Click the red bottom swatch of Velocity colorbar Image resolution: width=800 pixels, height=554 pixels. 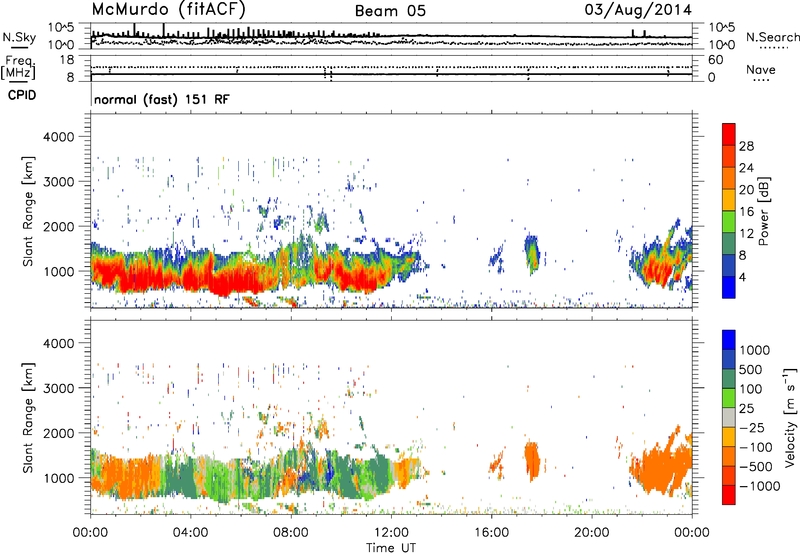pos(729,495)
